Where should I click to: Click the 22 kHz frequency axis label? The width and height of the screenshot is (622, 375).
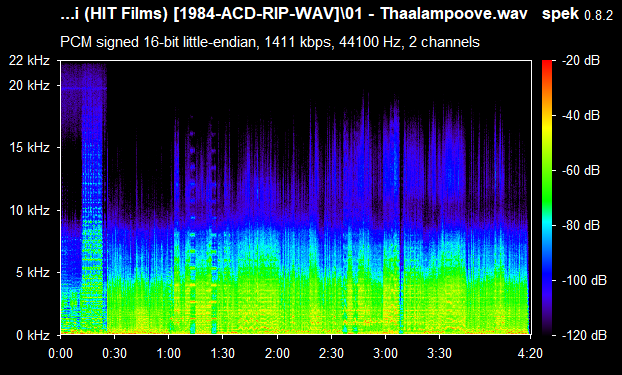tap(29, 61)
